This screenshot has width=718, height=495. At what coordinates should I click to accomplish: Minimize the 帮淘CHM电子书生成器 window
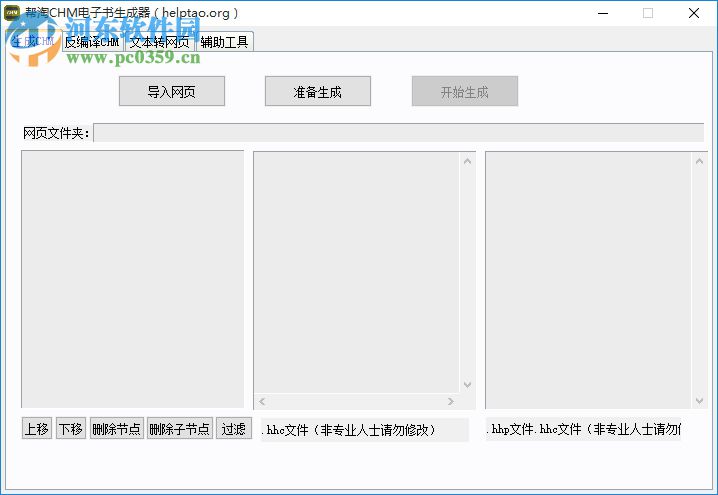tap(603, 13)
